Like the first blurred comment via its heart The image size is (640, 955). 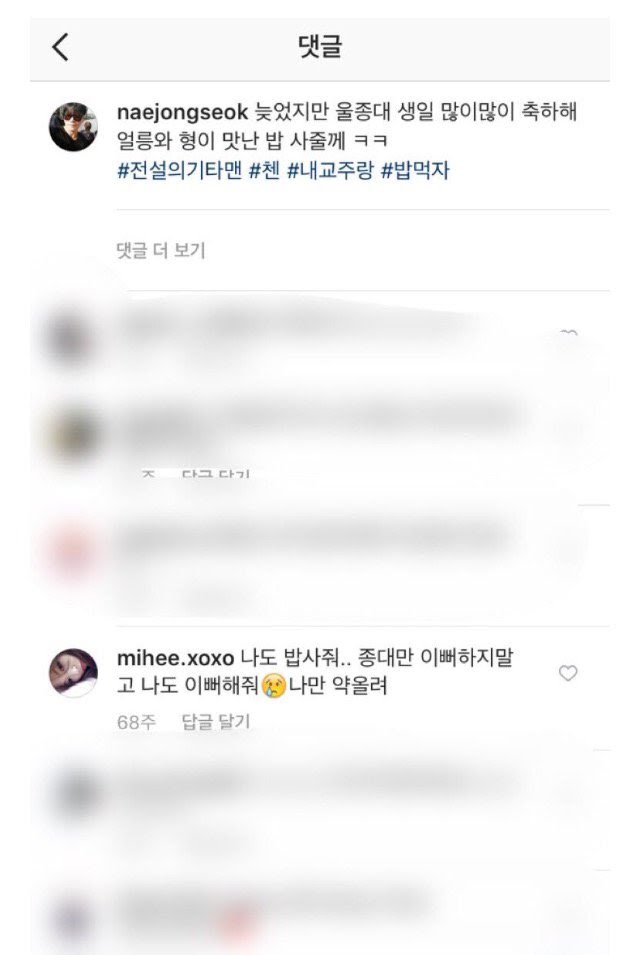568,334
